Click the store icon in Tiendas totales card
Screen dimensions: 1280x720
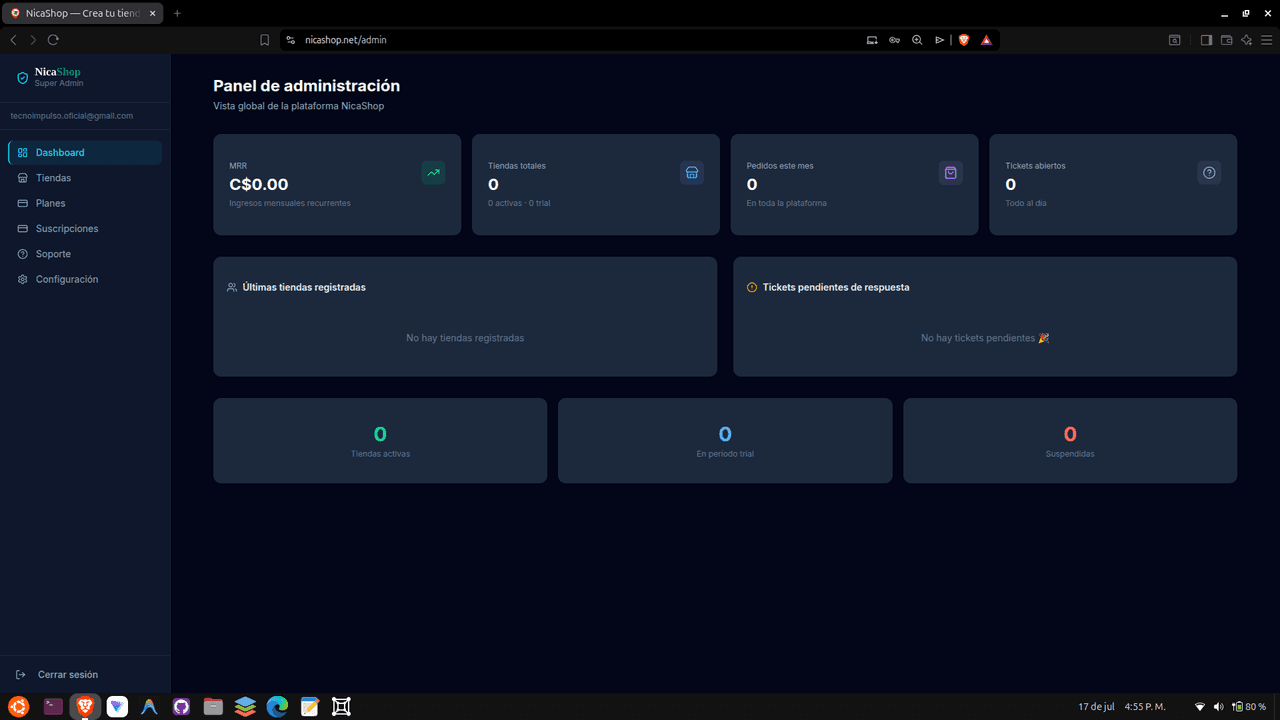692,173
